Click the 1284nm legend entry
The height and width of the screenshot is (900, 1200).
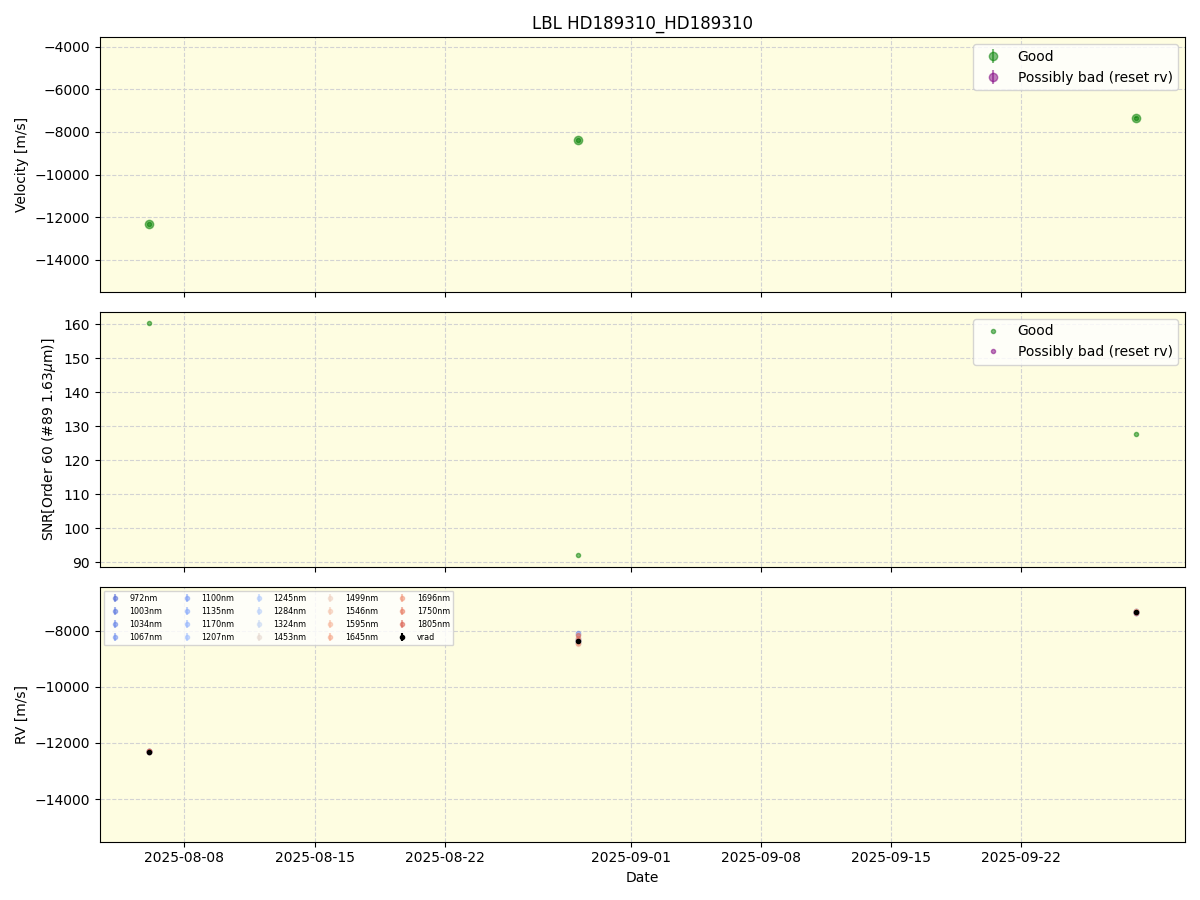click(289, 611)
